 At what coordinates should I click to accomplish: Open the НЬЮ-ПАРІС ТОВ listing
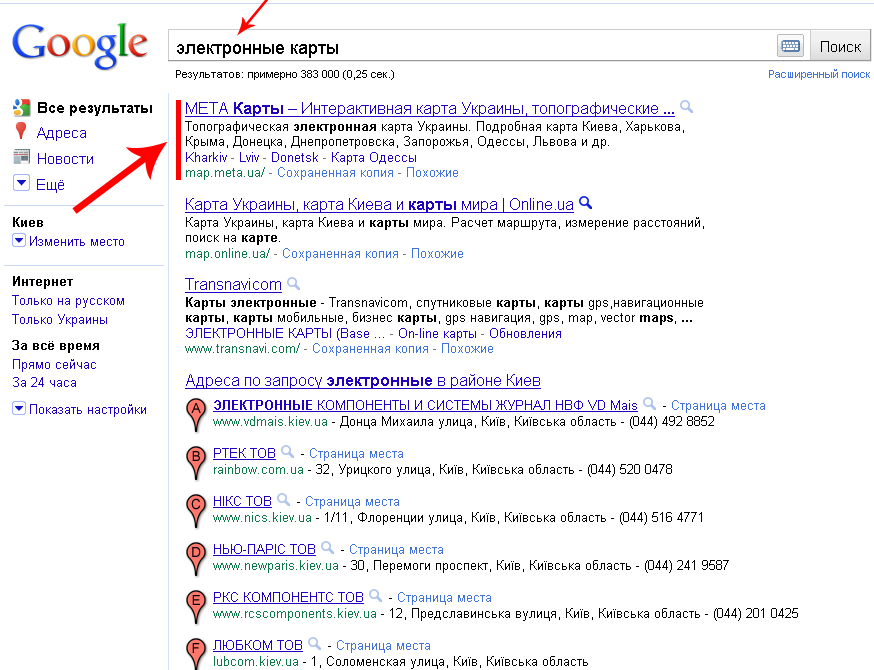[264, 549]
